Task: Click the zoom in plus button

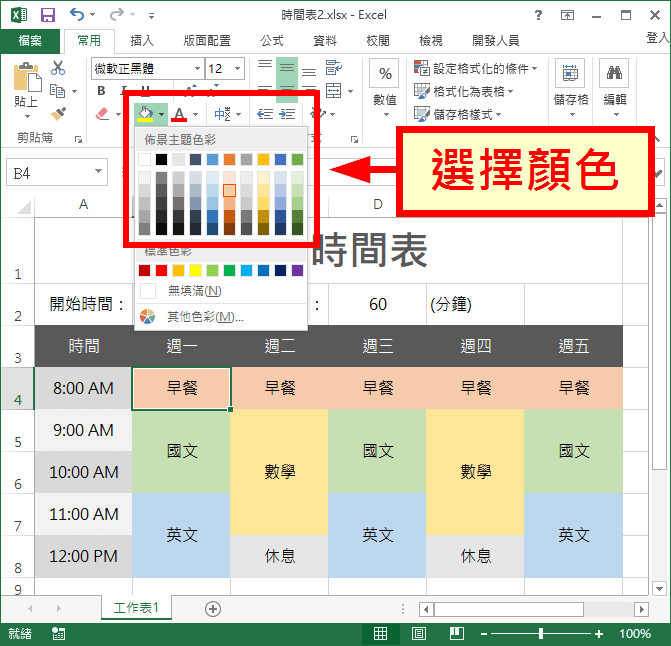Action: [599, 634]
